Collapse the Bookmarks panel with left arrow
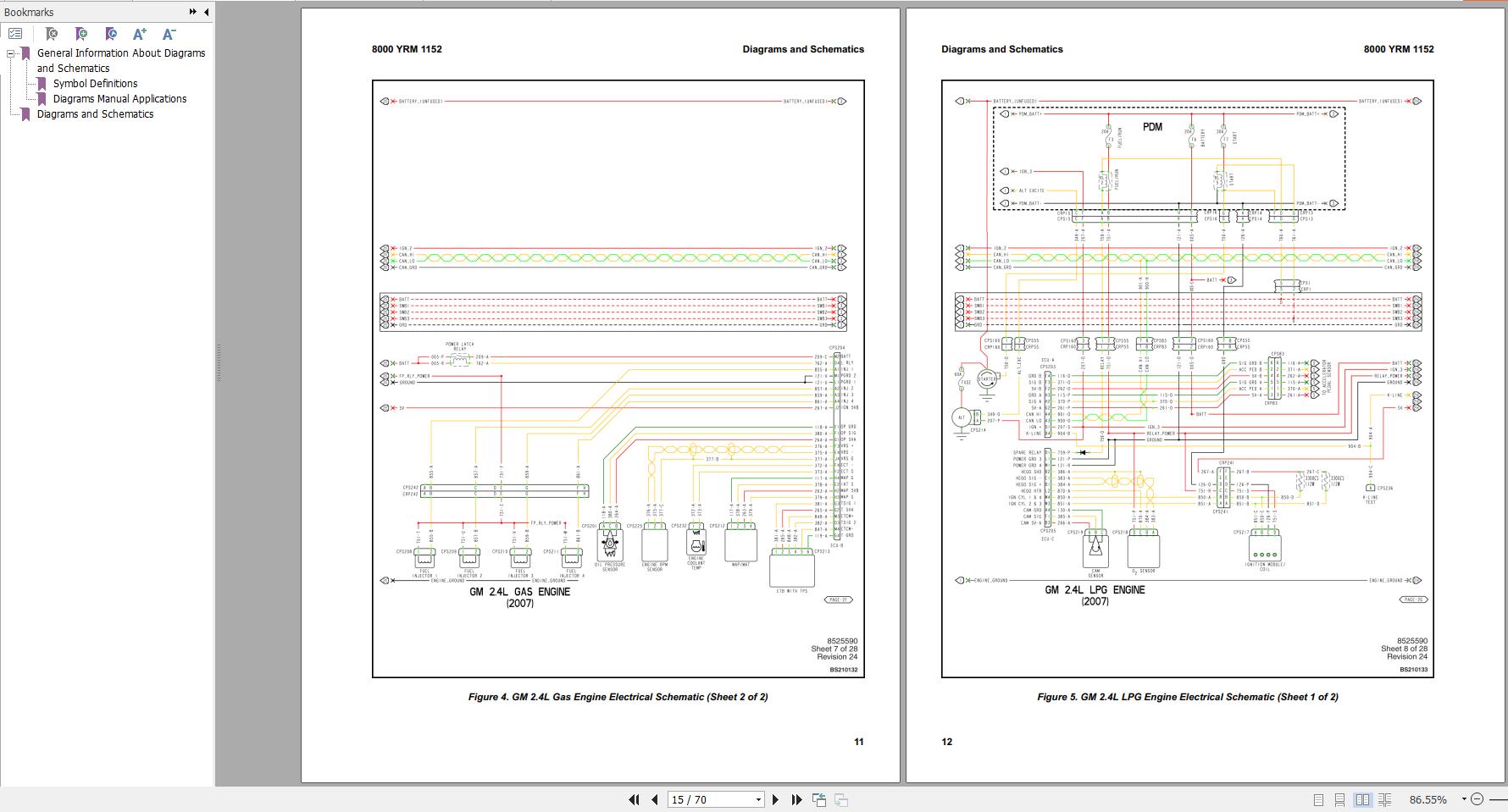Screen dimensions: 1508x812 [x=206, y=12]
